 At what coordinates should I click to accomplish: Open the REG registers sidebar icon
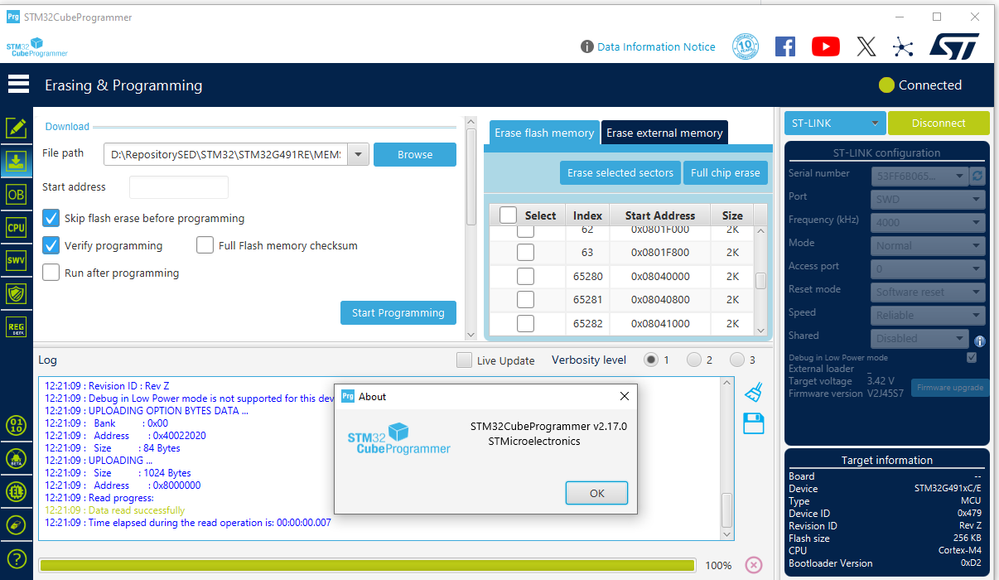16,327
